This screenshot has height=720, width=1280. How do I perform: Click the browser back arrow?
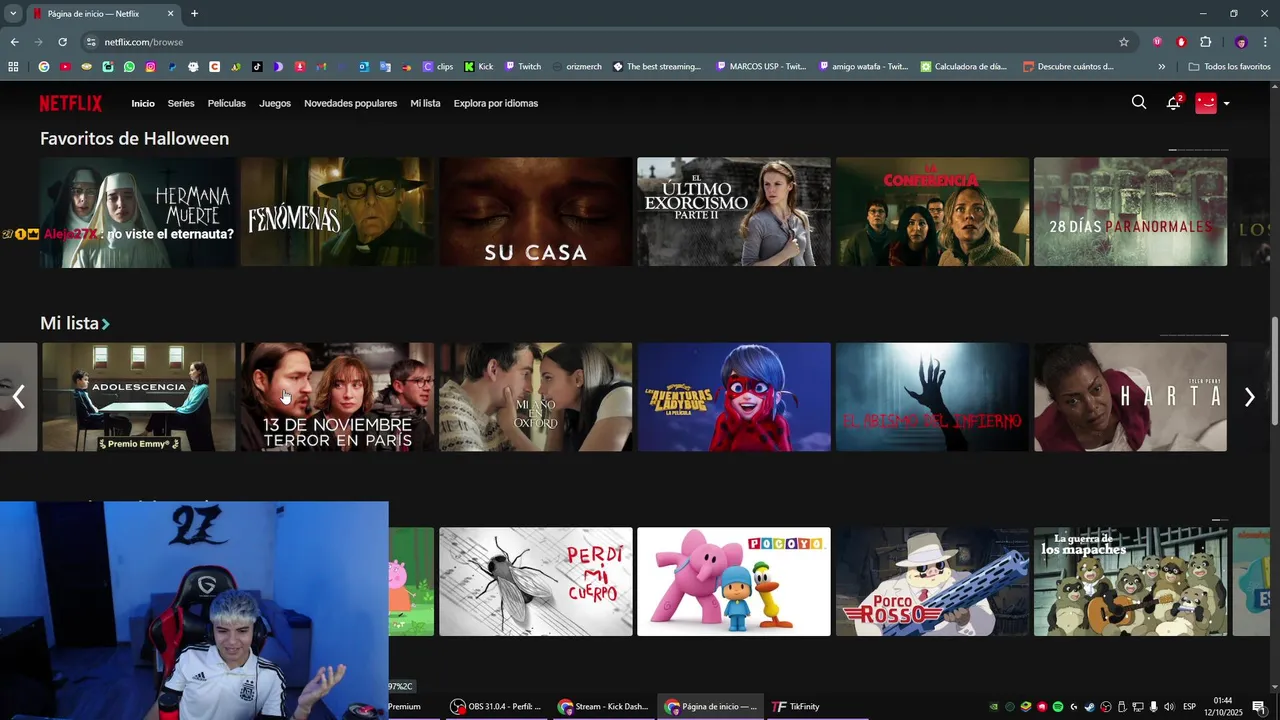coord(14,42)
